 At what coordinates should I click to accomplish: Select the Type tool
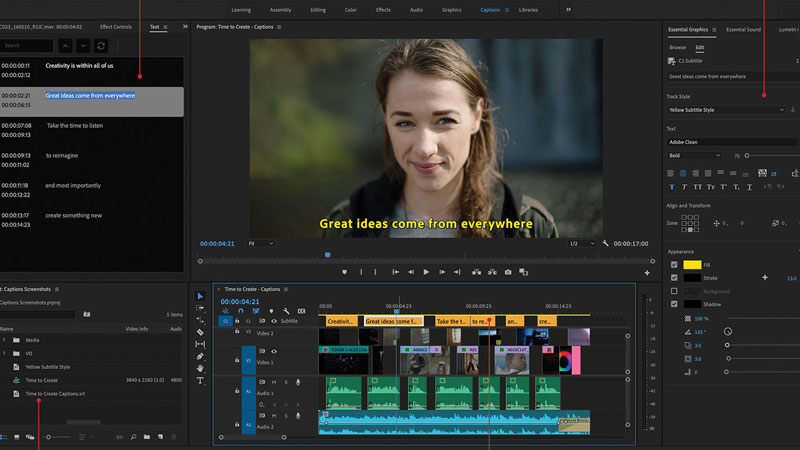(x=200, y=381)
